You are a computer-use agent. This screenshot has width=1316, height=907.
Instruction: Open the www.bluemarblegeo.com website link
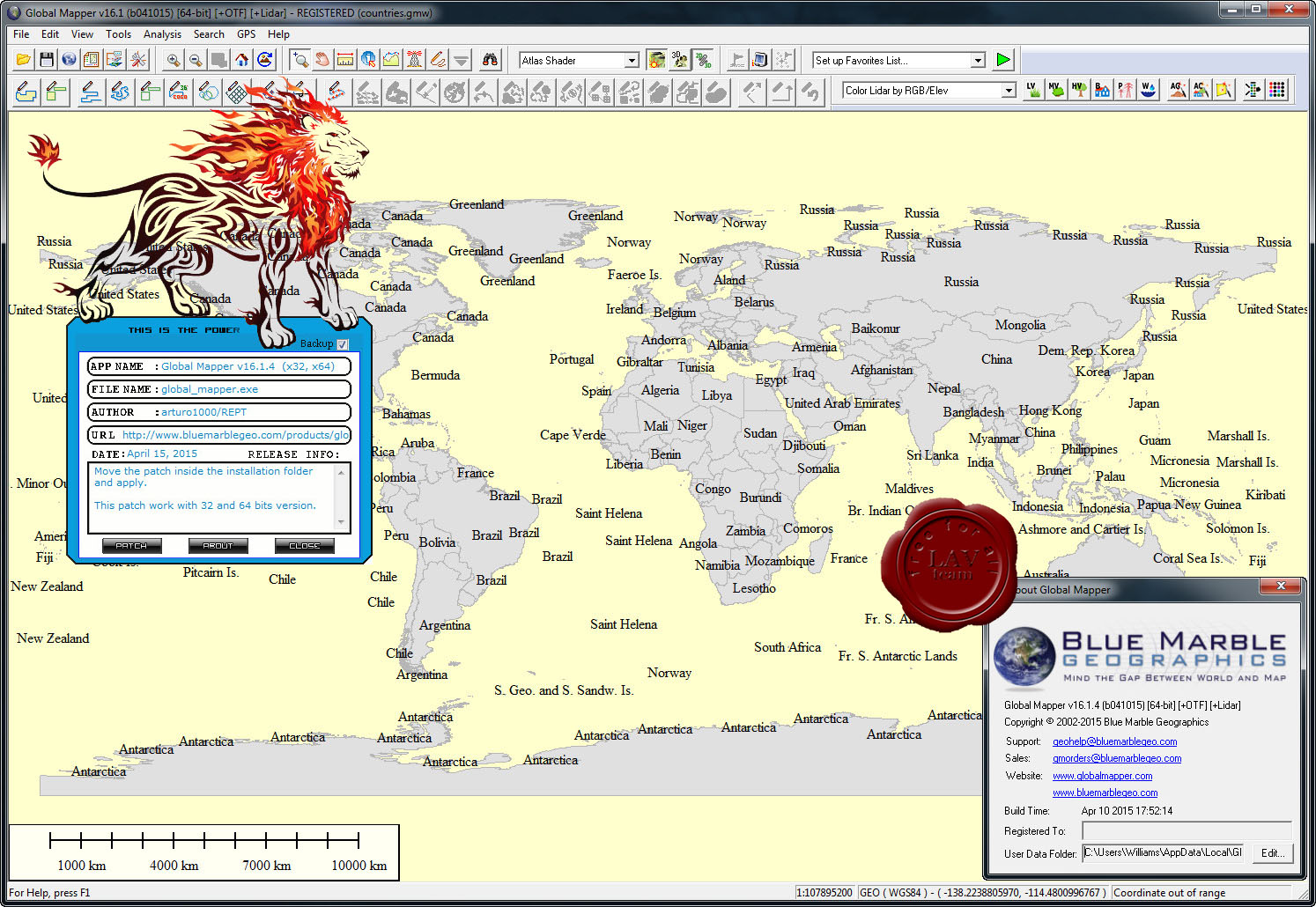pyautogui.click(x=1105, y=793)
